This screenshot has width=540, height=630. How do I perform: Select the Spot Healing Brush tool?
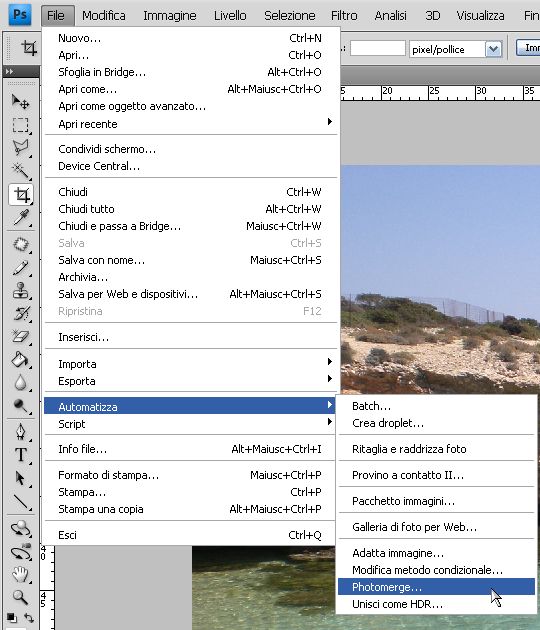coord(20,245)
